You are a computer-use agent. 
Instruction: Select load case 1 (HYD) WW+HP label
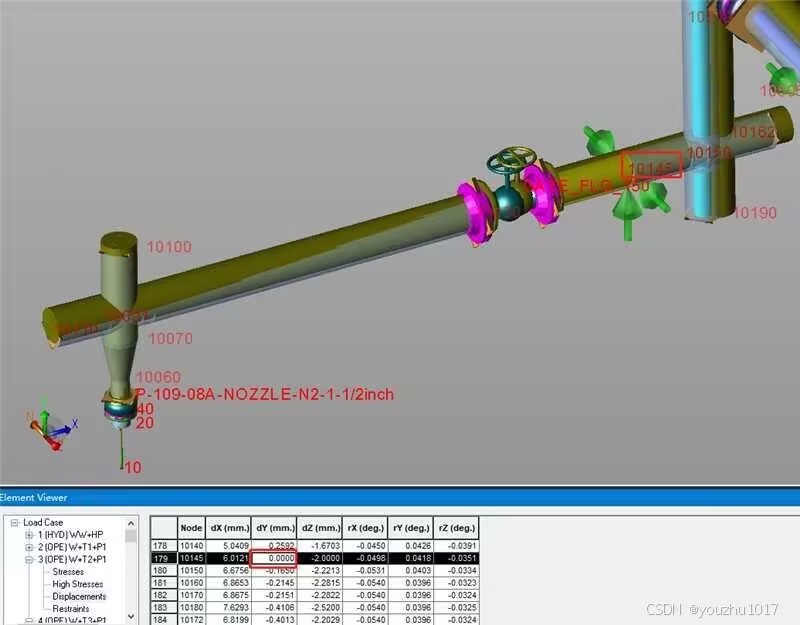70,535
